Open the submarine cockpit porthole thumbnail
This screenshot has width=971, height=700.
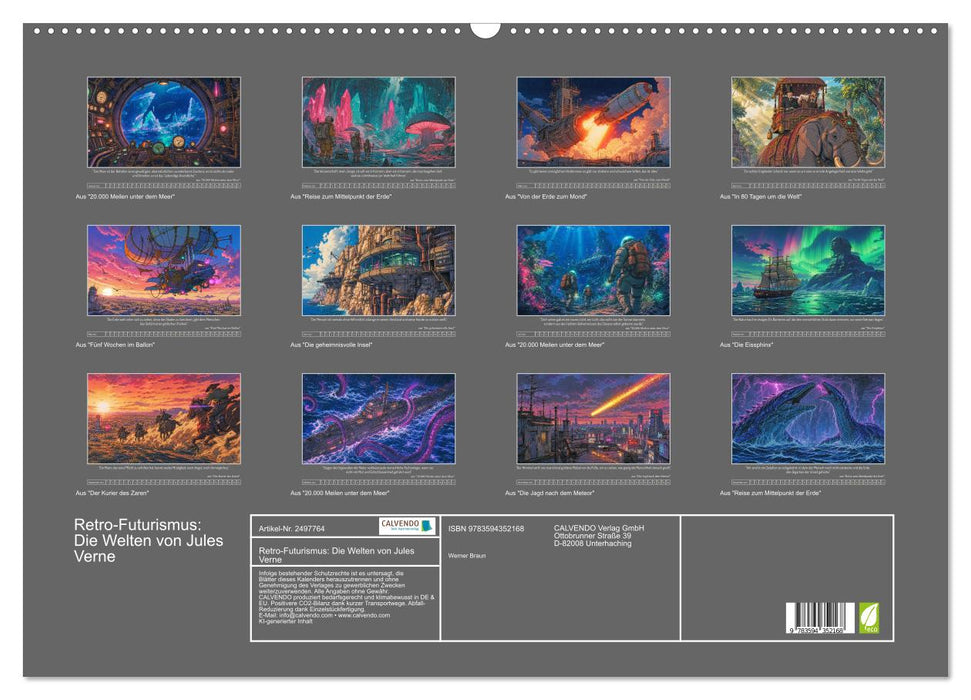163,122
